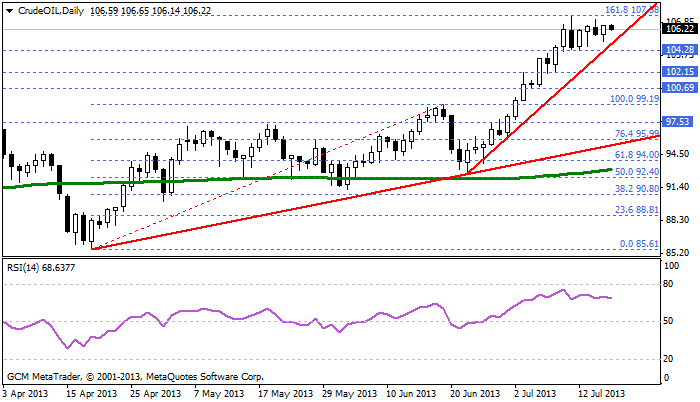The width and height of the screenshot is (700, 402).
Task: Click the 100.69 price level label
Action: click(680, 88)
